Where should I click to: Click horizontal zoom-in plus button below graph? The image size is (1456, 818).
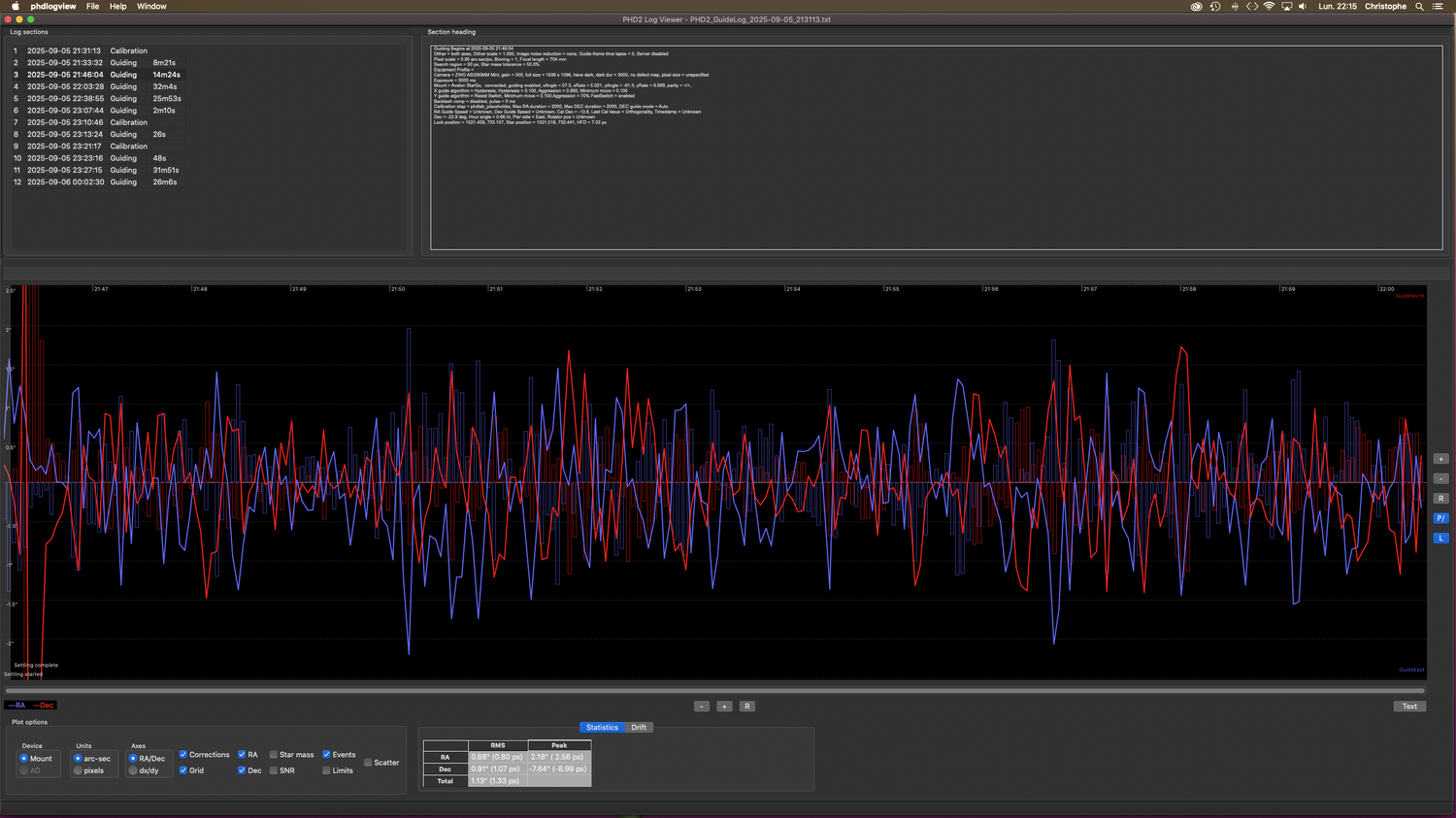[724, 706]
